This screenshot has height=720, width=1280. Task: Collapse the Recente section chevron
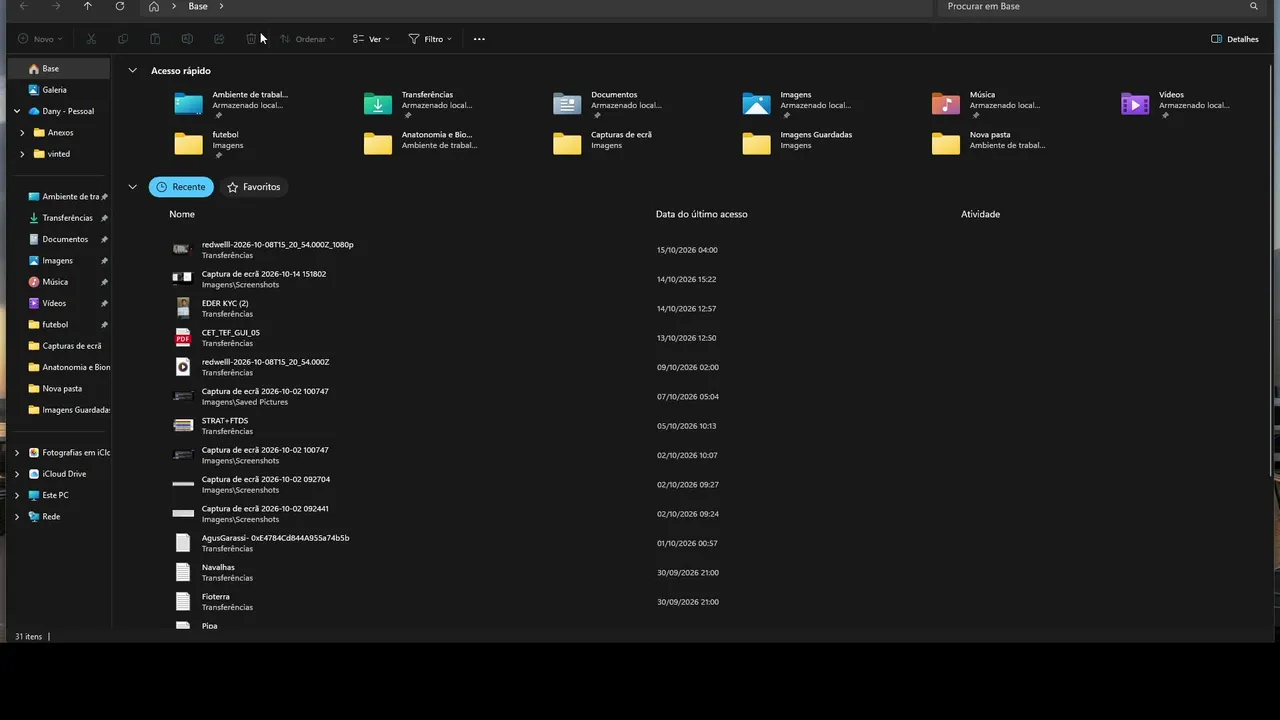[132, 187]
